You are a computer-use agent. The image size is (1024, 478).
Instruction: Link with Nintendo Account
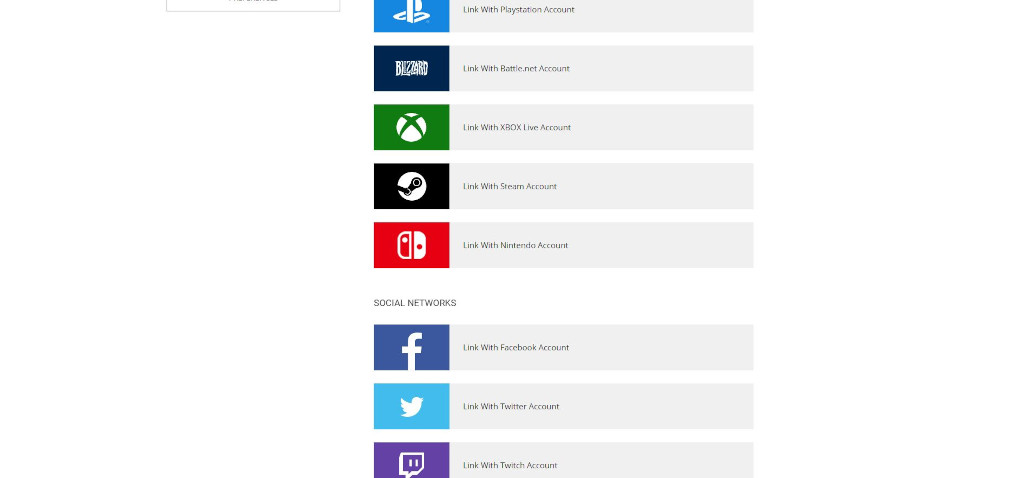point(564,245)
